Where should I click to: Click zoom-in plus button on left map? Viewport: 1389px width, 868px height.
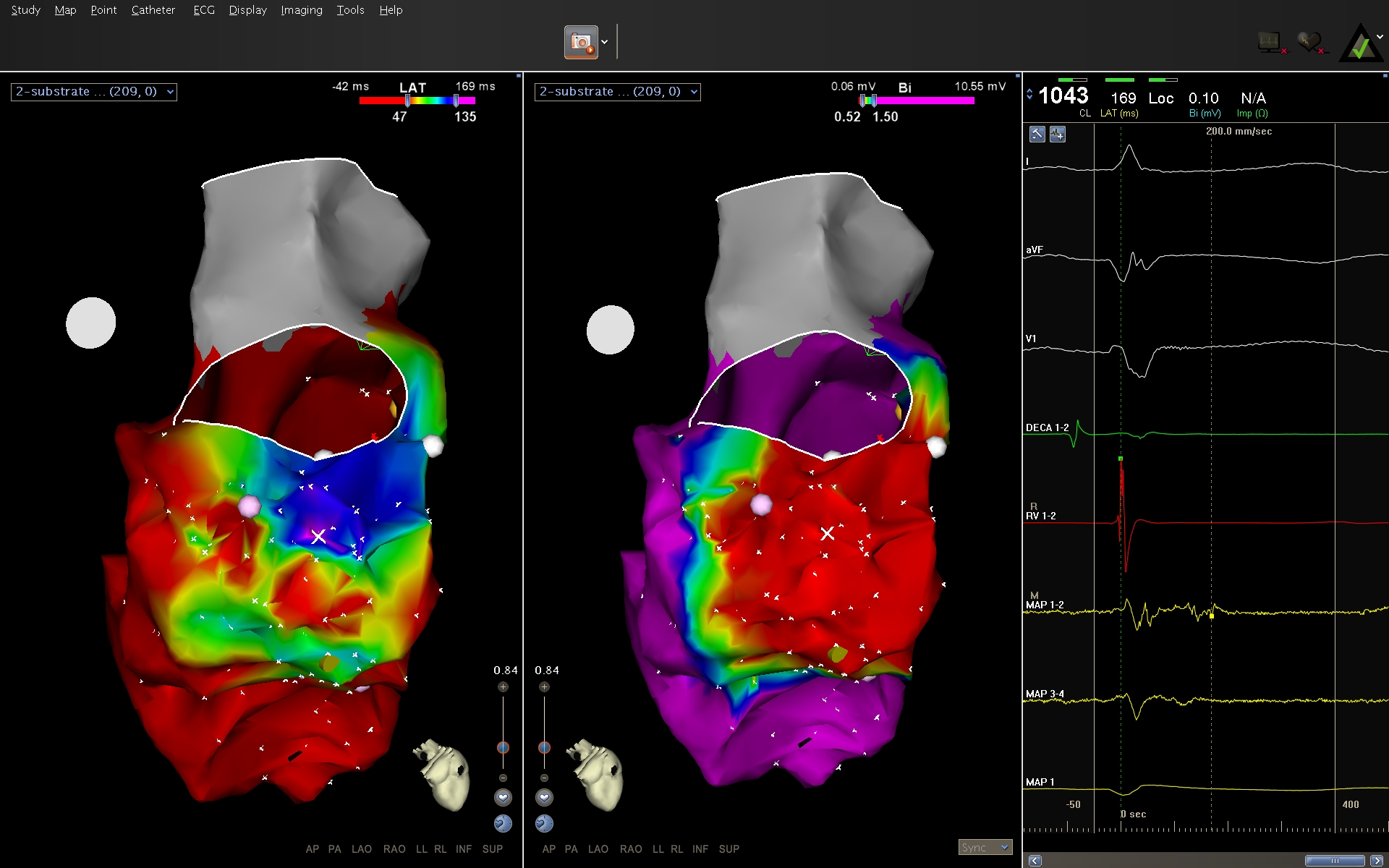(503, 686)
